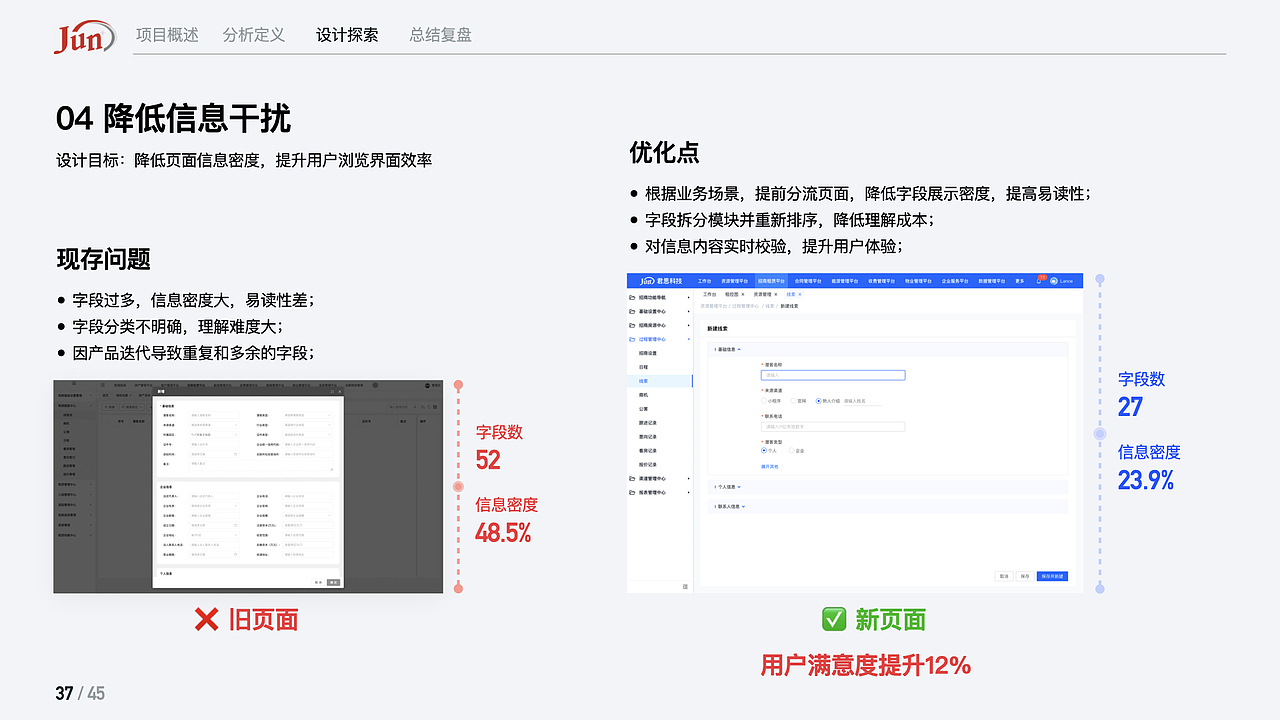Maximize the old page dialog via fullscreen icon

tap(332, 391)
